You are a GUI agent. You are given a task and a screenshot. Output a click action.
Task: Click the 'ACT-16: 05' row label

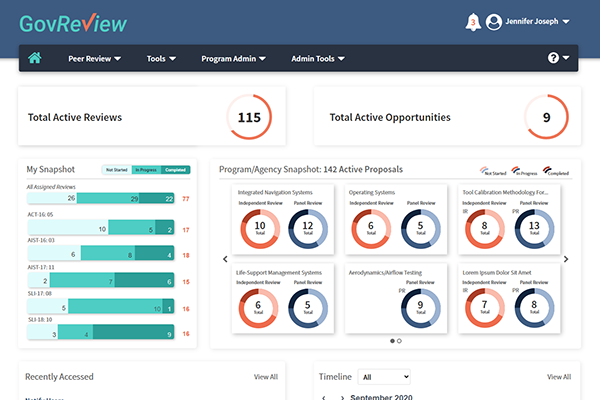click(x=40, y=214)
